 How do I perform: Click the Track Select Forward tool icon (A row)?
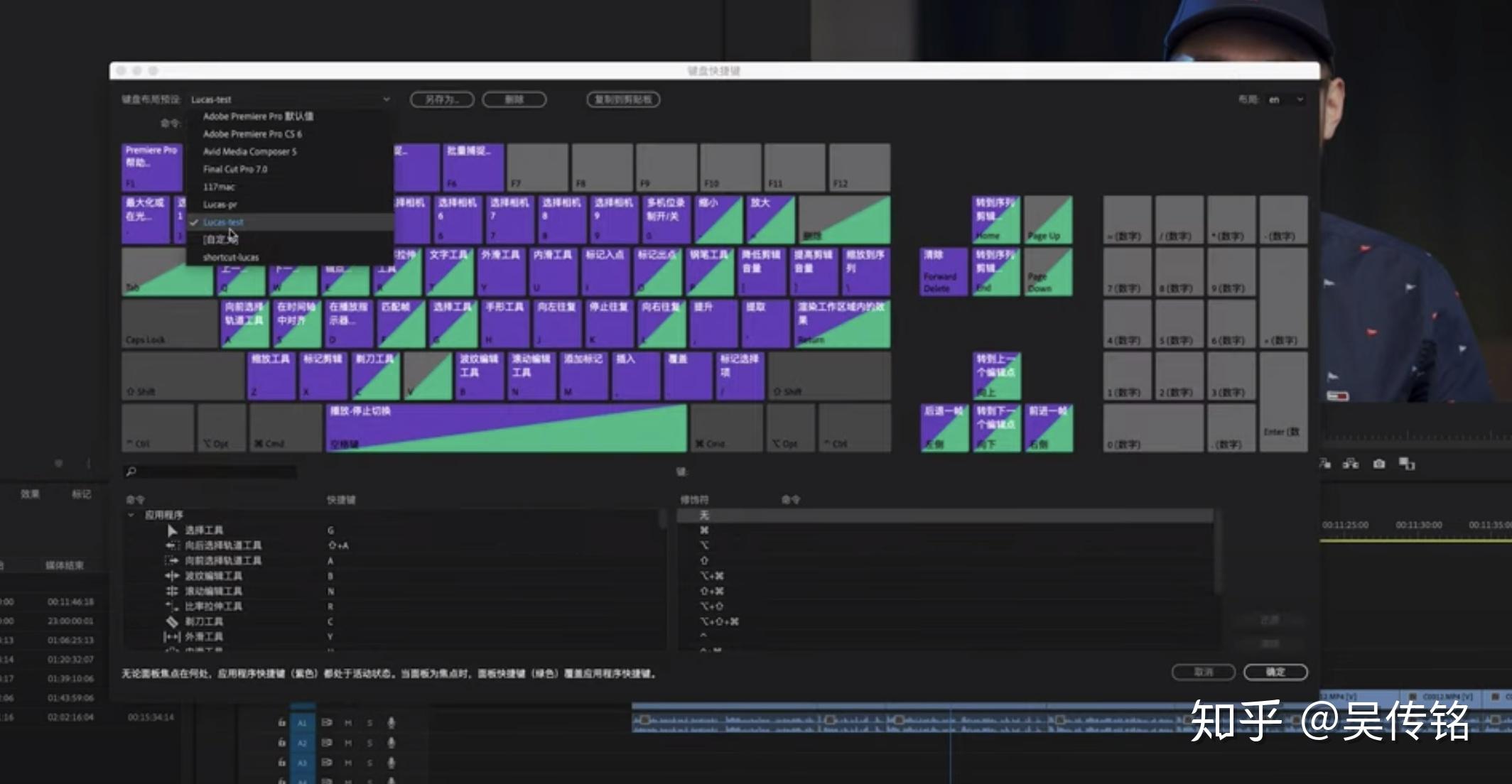(172, 560)
